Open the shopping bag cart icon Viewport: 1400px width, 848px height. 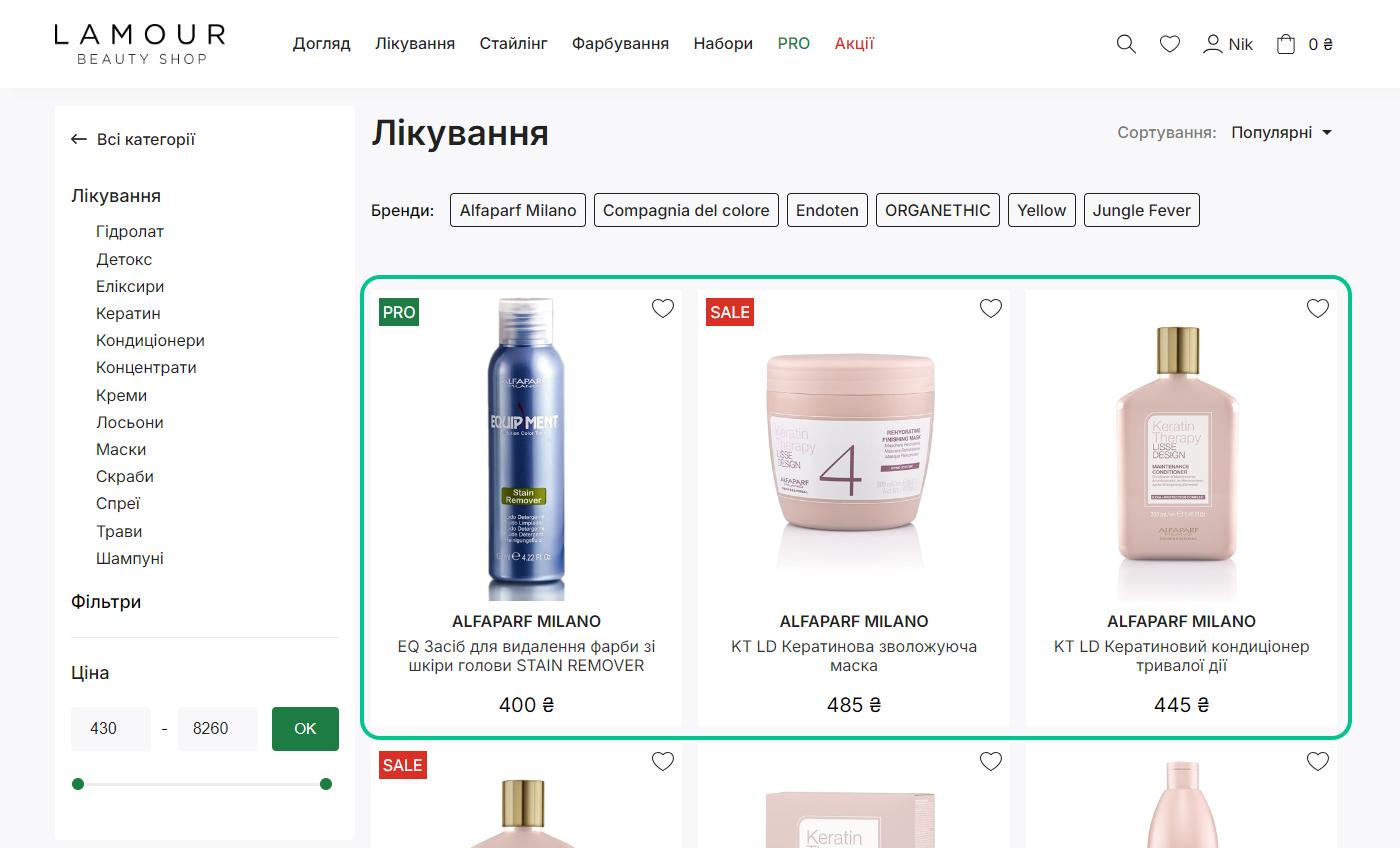pyautogui.click(x=1286, y=44)
